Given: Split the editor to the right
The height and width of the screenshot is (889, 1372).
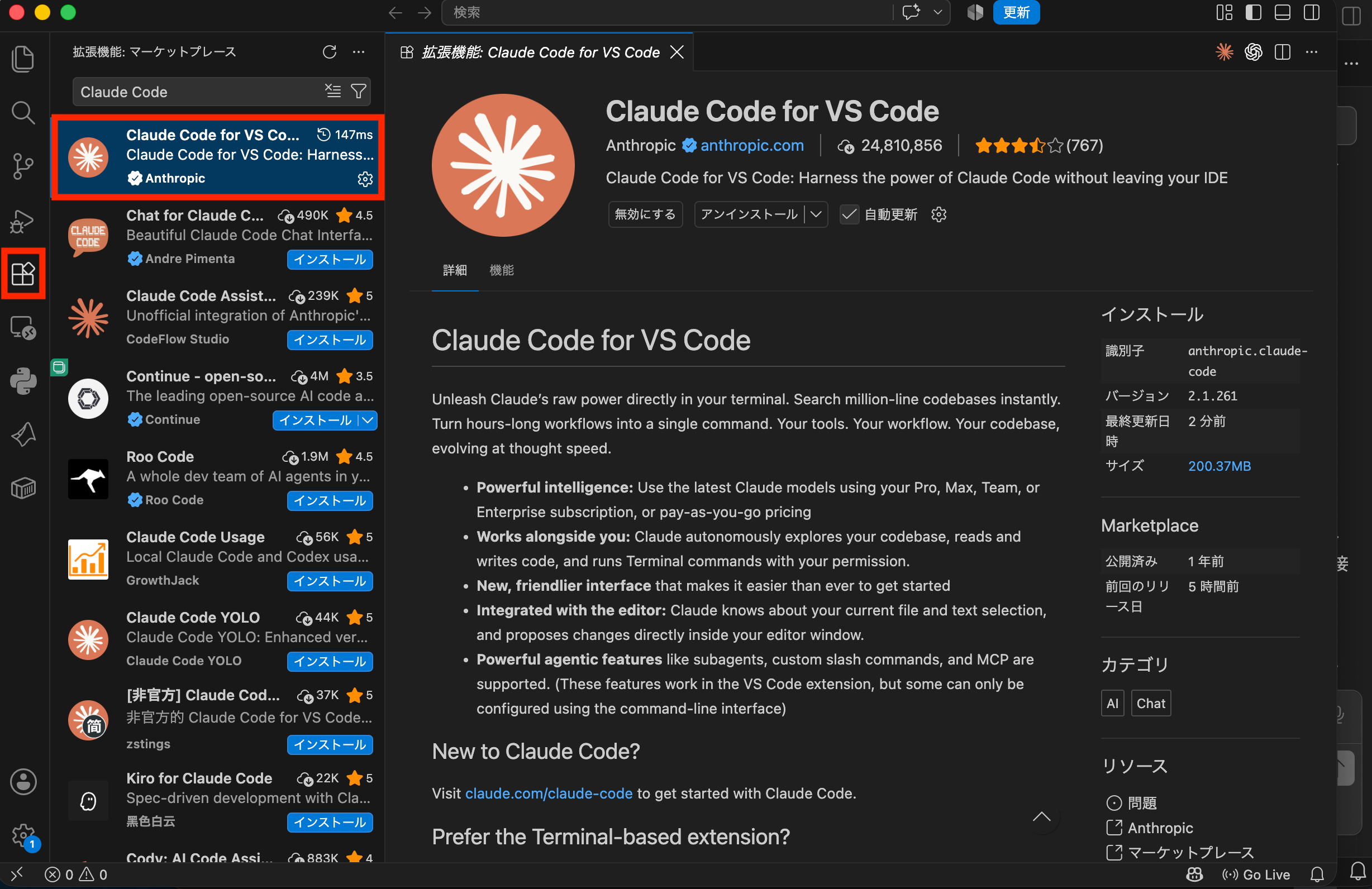Looking at the screenshot, I should (x=1282, y=52).
